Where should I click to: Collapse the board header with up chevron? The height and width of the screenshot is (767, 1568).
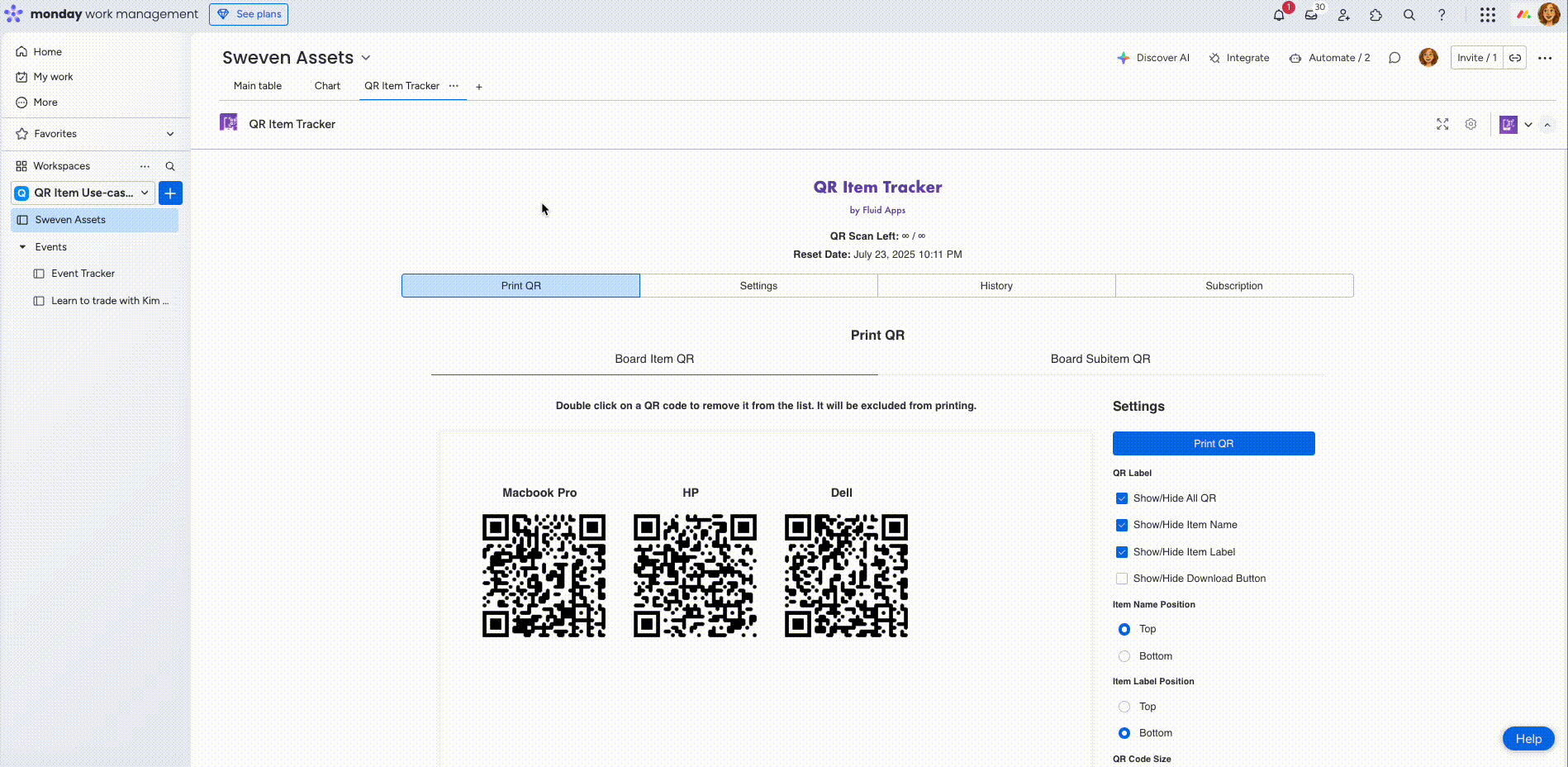[1547, 125]
